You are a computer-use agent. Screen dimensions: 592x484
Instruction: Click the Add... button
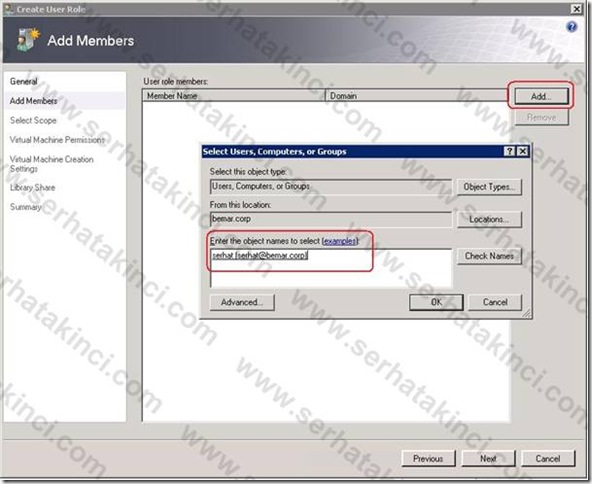pos(541,96)
